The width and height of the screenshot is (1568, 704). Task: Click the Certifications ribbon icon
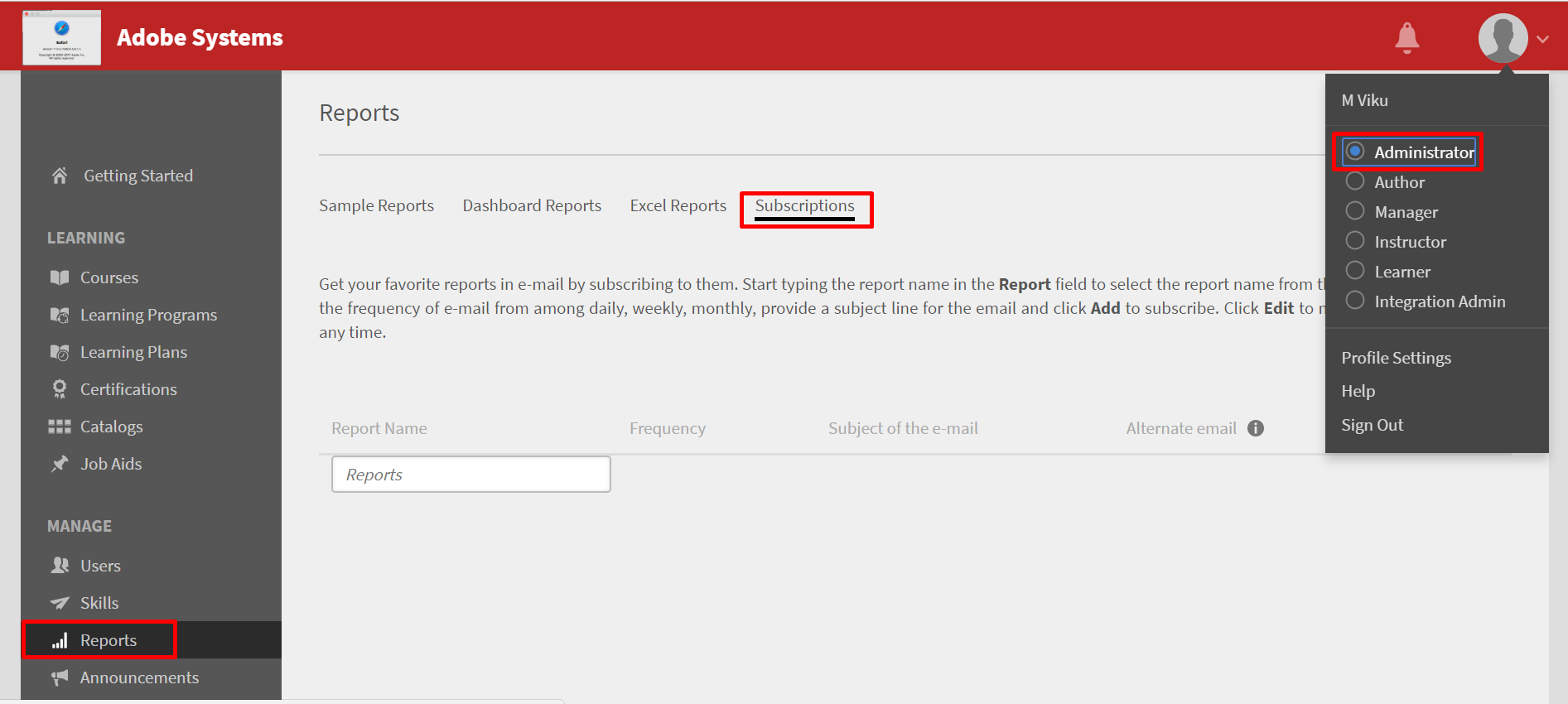(60, 389)
